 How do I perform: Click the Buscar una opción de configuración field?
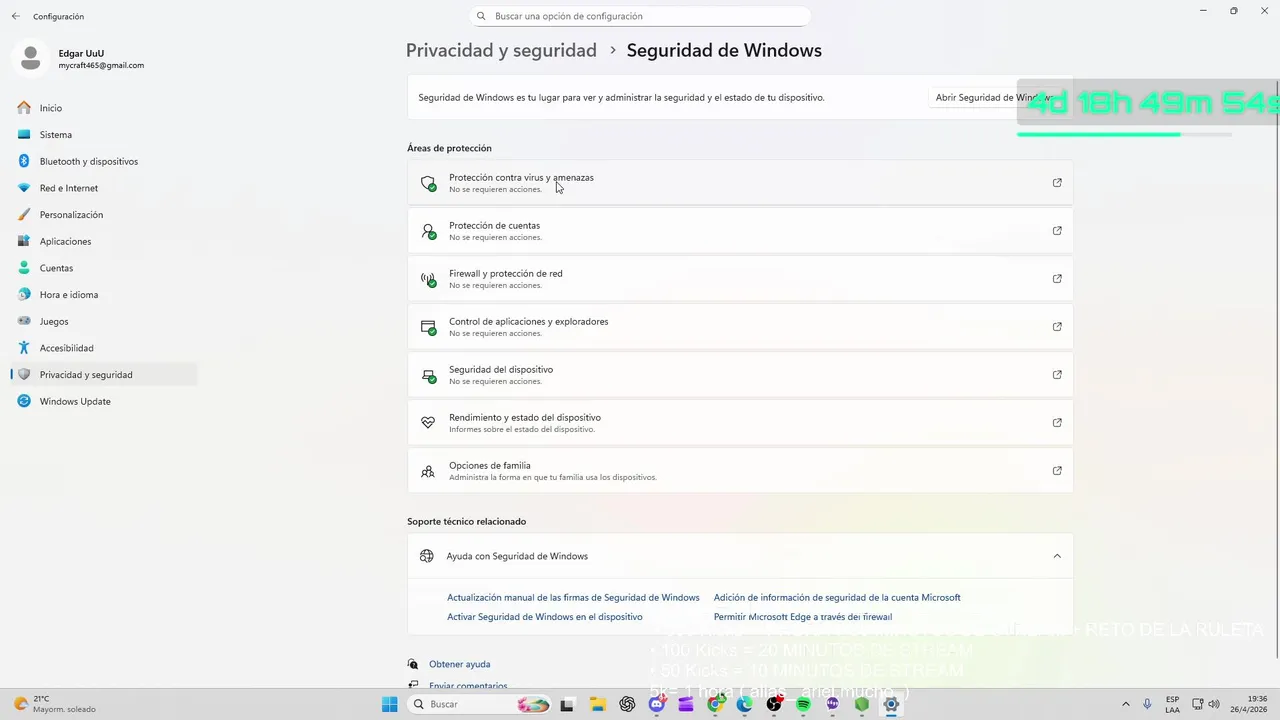[x=640, y=16]
